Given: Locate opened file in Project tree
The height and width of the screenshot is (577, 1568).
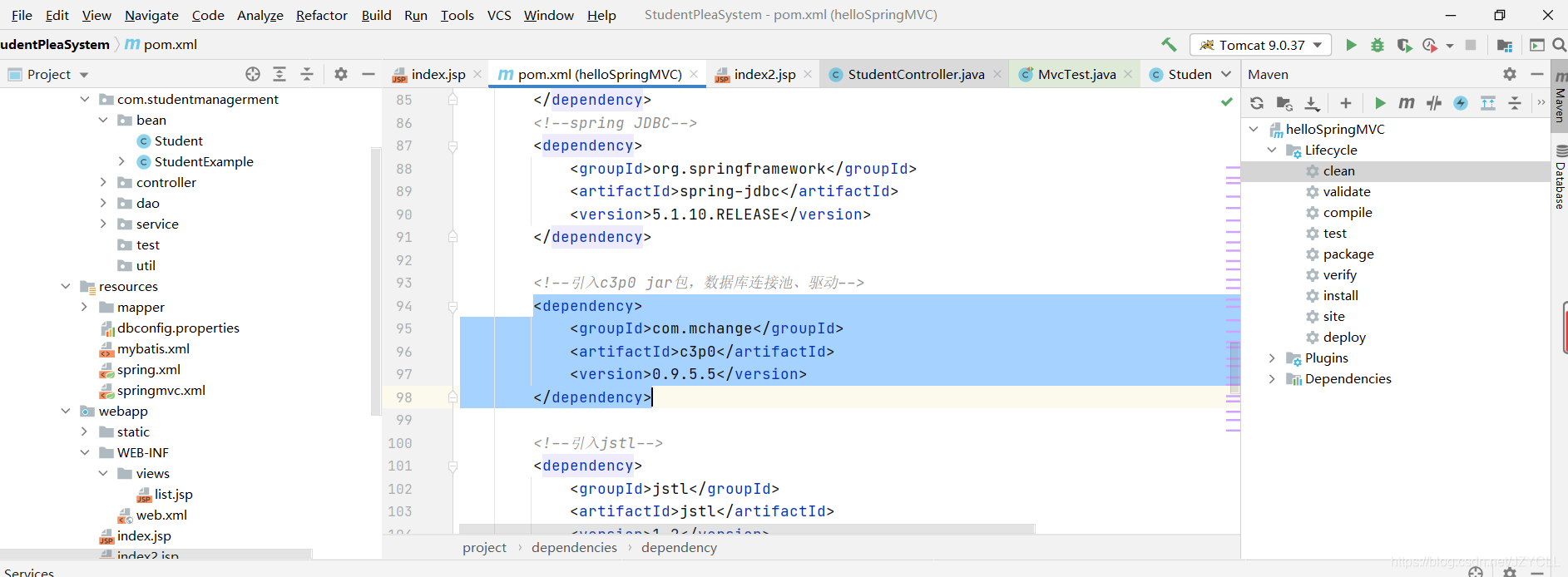Looking at the screenshot, I should pyautogui.click(x=253, y=74).
